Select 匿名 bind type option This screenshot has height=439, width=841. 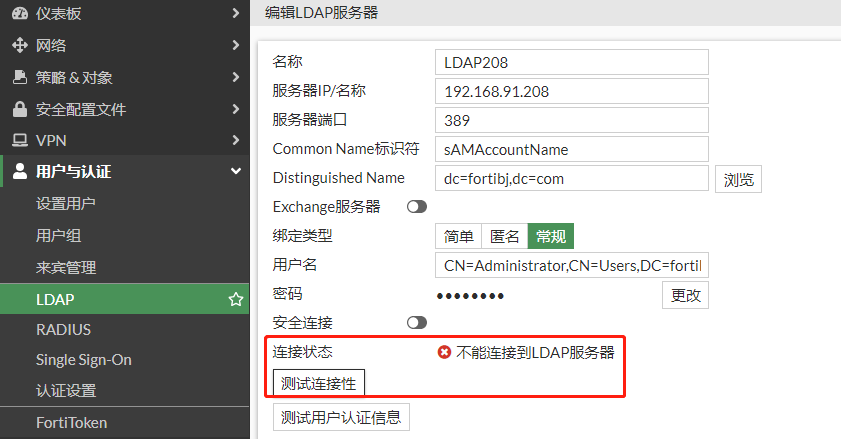tap(504, 236)
